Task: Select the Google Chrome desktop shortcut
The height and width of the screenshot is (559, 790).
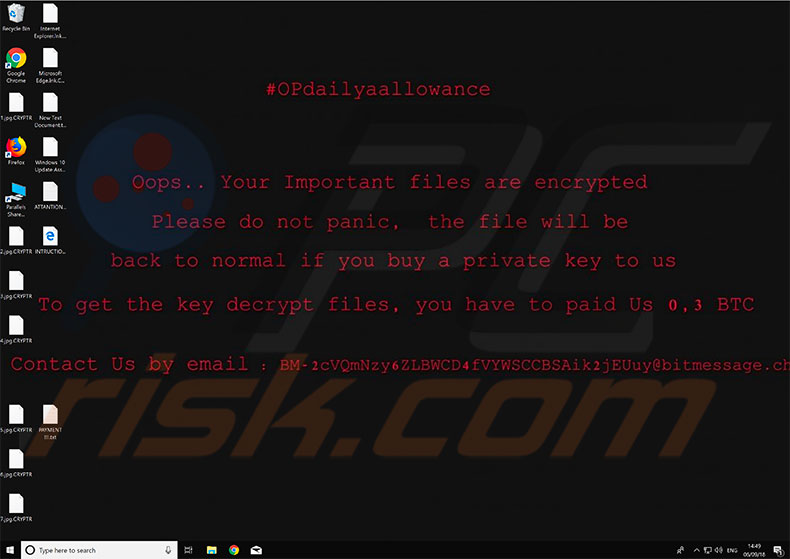Action: (16, 65)
